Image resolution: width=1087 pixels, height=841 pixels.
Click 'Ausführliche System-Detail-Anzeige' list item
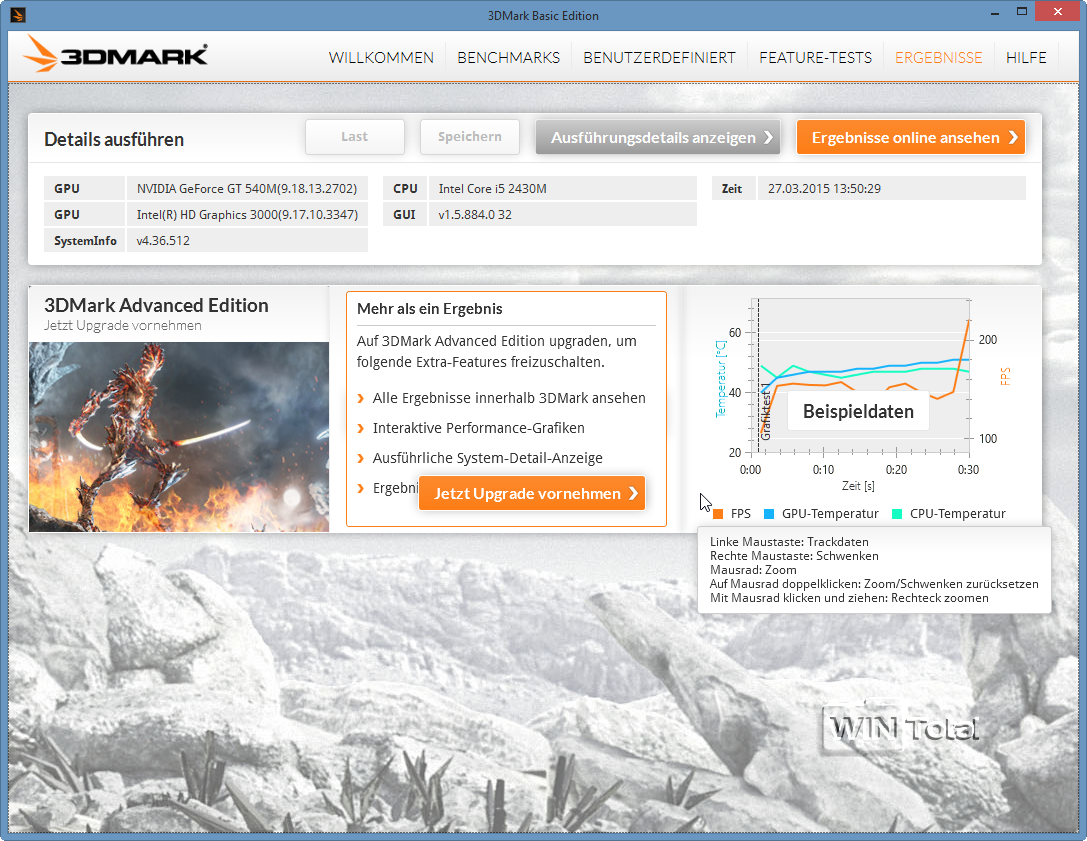[487, 458]
